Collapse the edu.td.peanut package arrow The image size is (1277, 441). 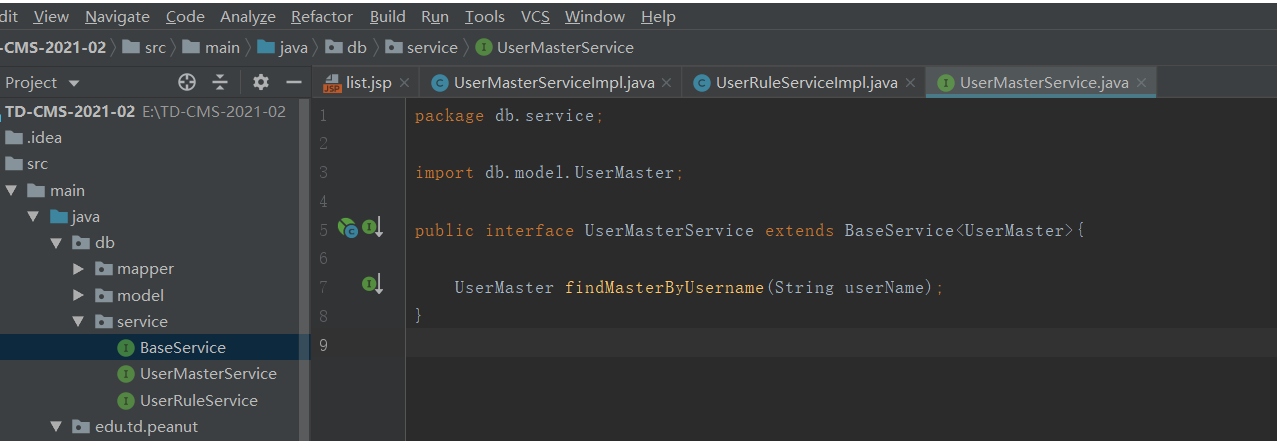(x=56, y=427)
